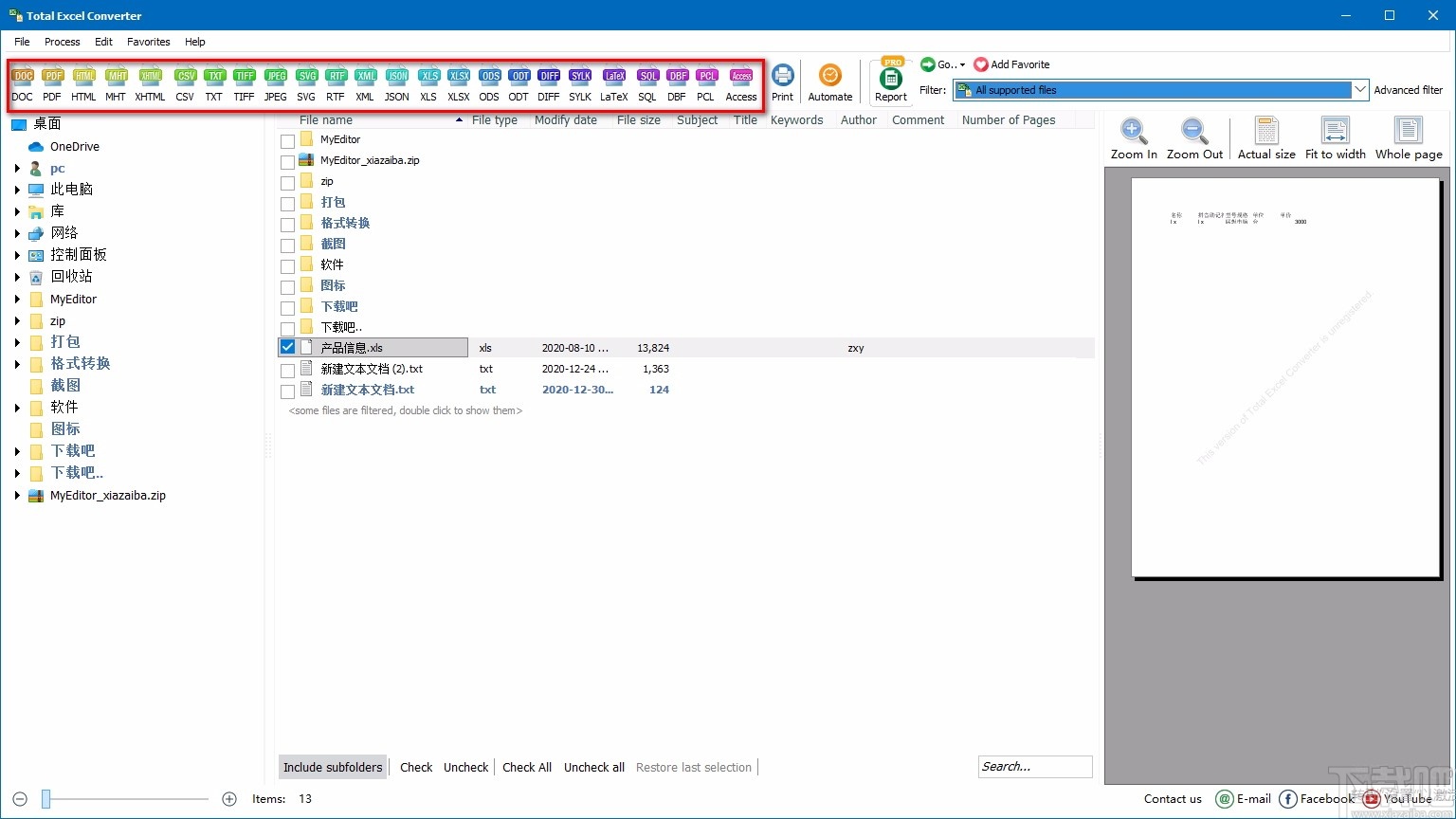Select the MHT output icon
This screenshot has width=1456, height=819.
tap(116, 83)
